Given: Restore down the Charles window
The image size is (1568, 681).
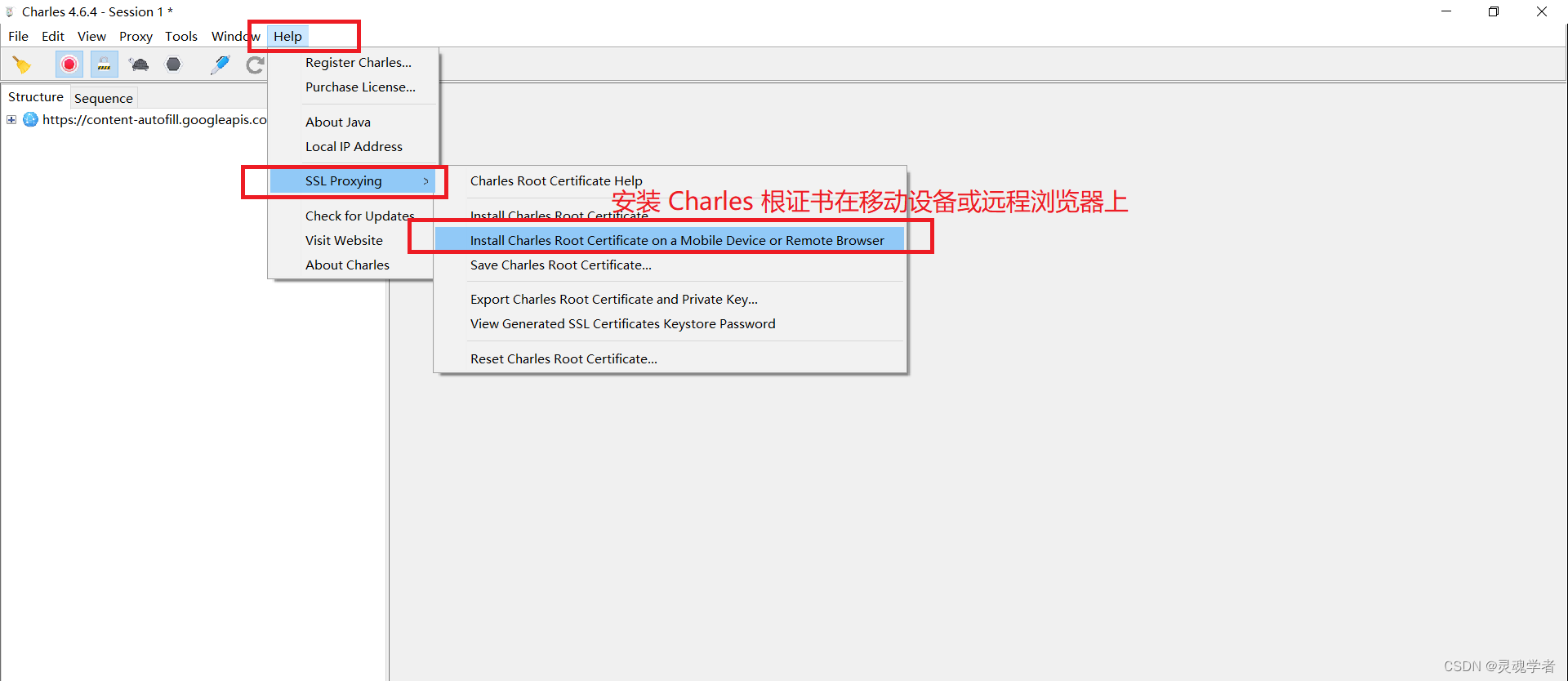Looking at the screenshot, I should pos(1494,11).
